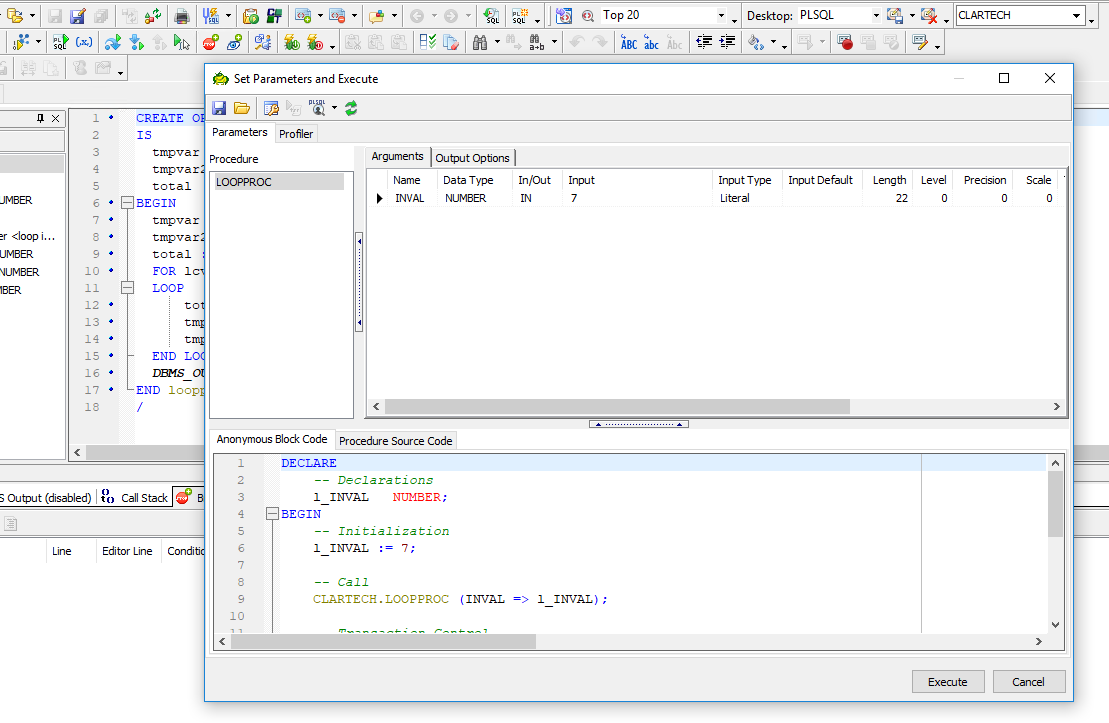Click the code pane vertical scrollbar thumb
The height and width of the screenshot is (723, 1109).
[x=1055, y=504]
